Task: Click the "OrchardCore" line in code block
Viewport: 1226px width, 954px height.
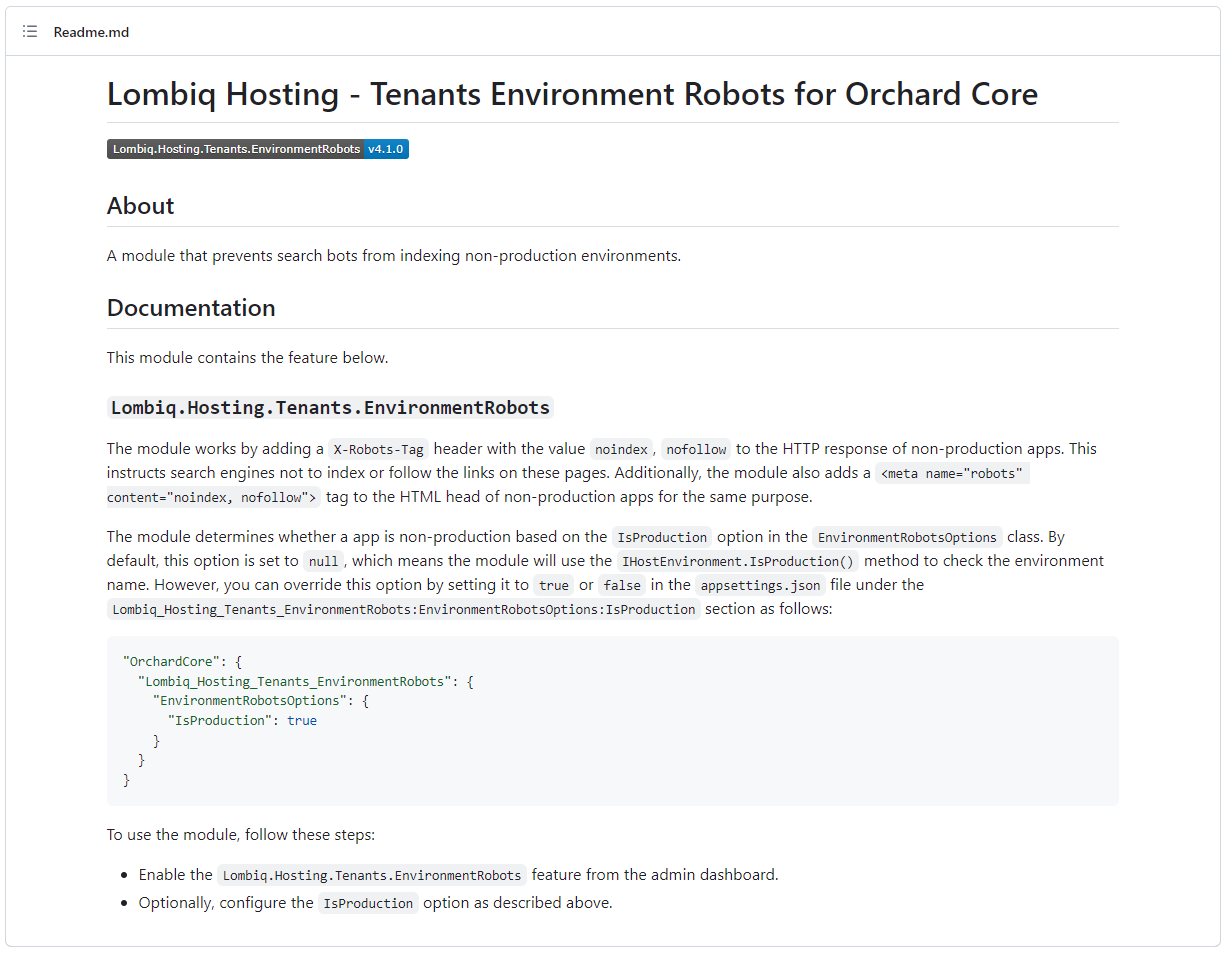Action: coord(182,662)
